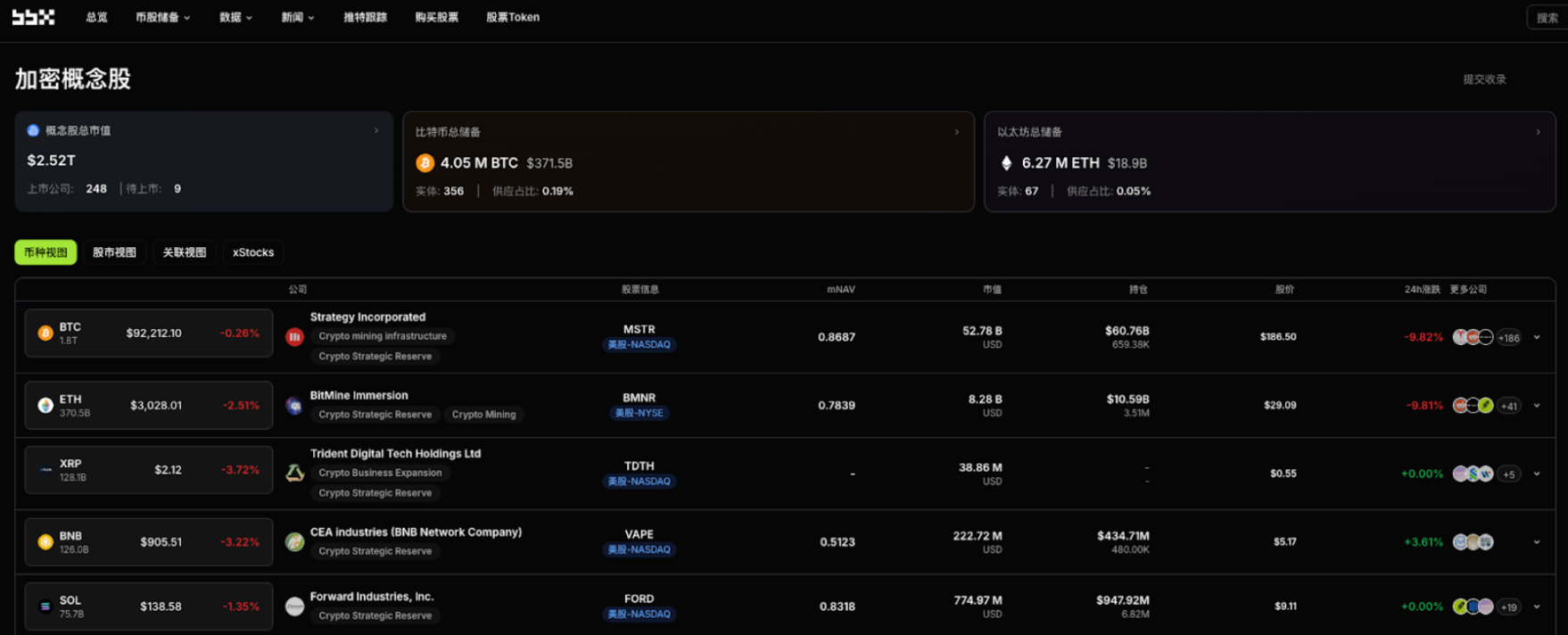1568x635 pixels.
Task: Click the BNB coin icon
Action: pos(45,542)
